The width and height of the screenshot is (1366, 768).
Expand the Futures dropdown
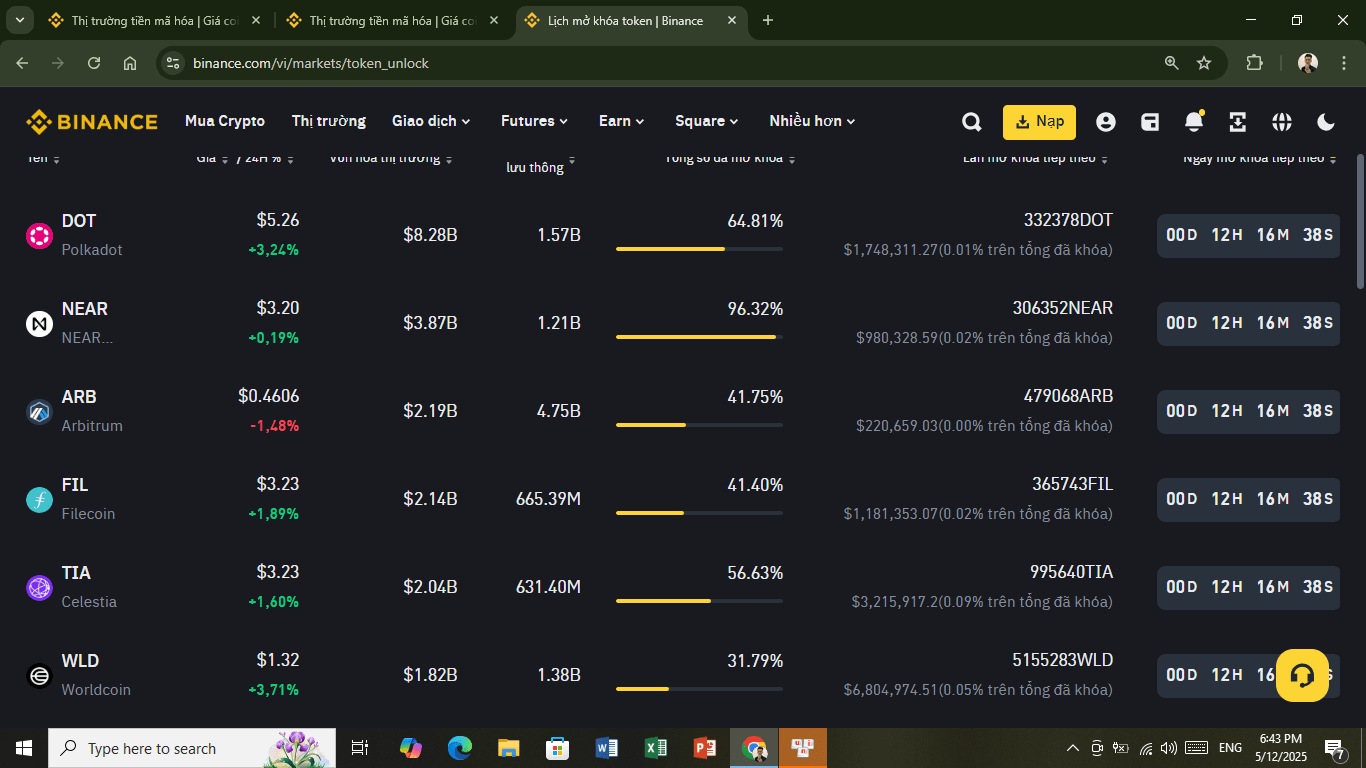(x=534, y=121)
